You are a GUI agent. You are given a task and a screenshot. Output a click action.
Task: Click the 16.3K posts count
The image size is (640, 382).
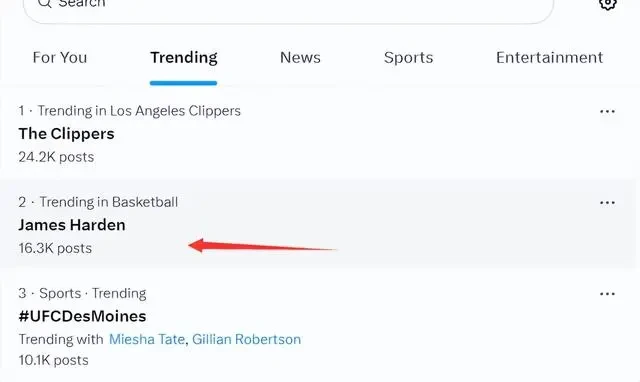pyautogui.click(x=55, y=248)
